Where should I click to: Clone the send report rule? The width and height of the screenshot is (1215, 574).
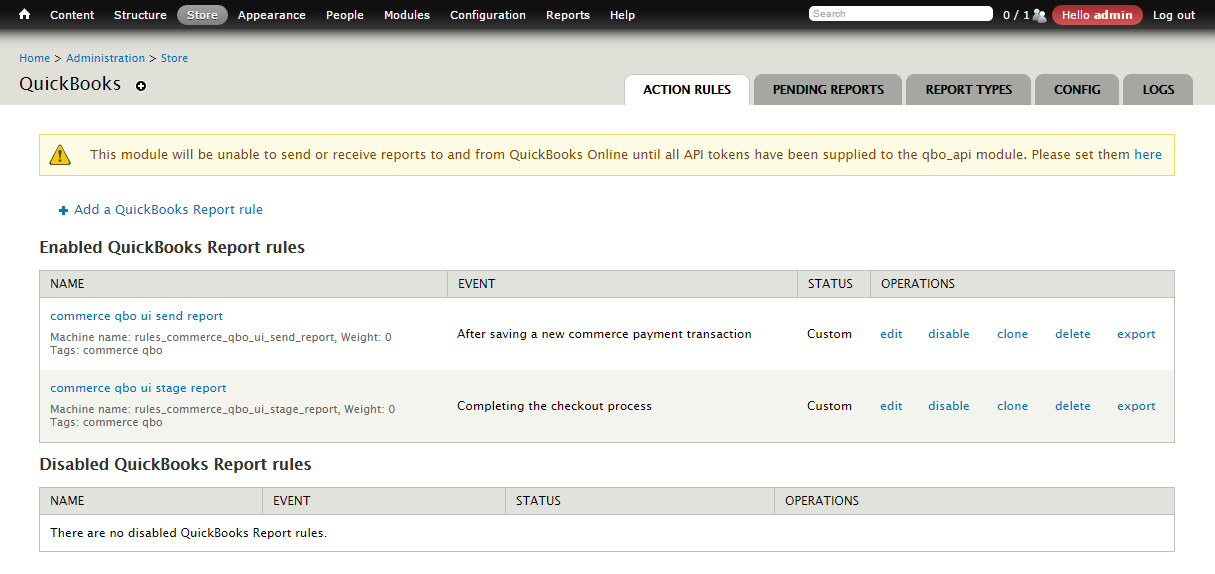[1012, 334]
